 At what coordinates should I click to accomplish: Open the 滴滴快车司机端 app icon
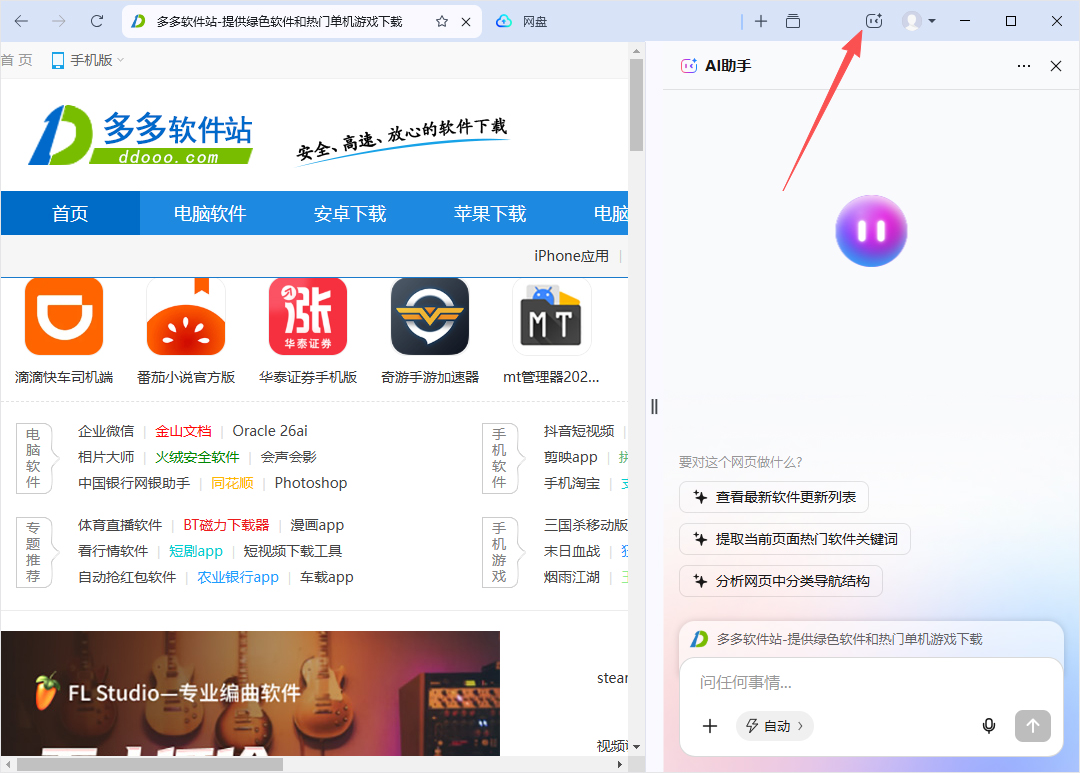coord(64,316)
